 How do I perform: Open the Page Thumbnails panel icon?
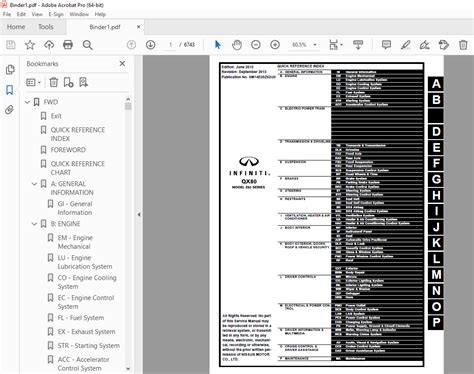[10, 69]
